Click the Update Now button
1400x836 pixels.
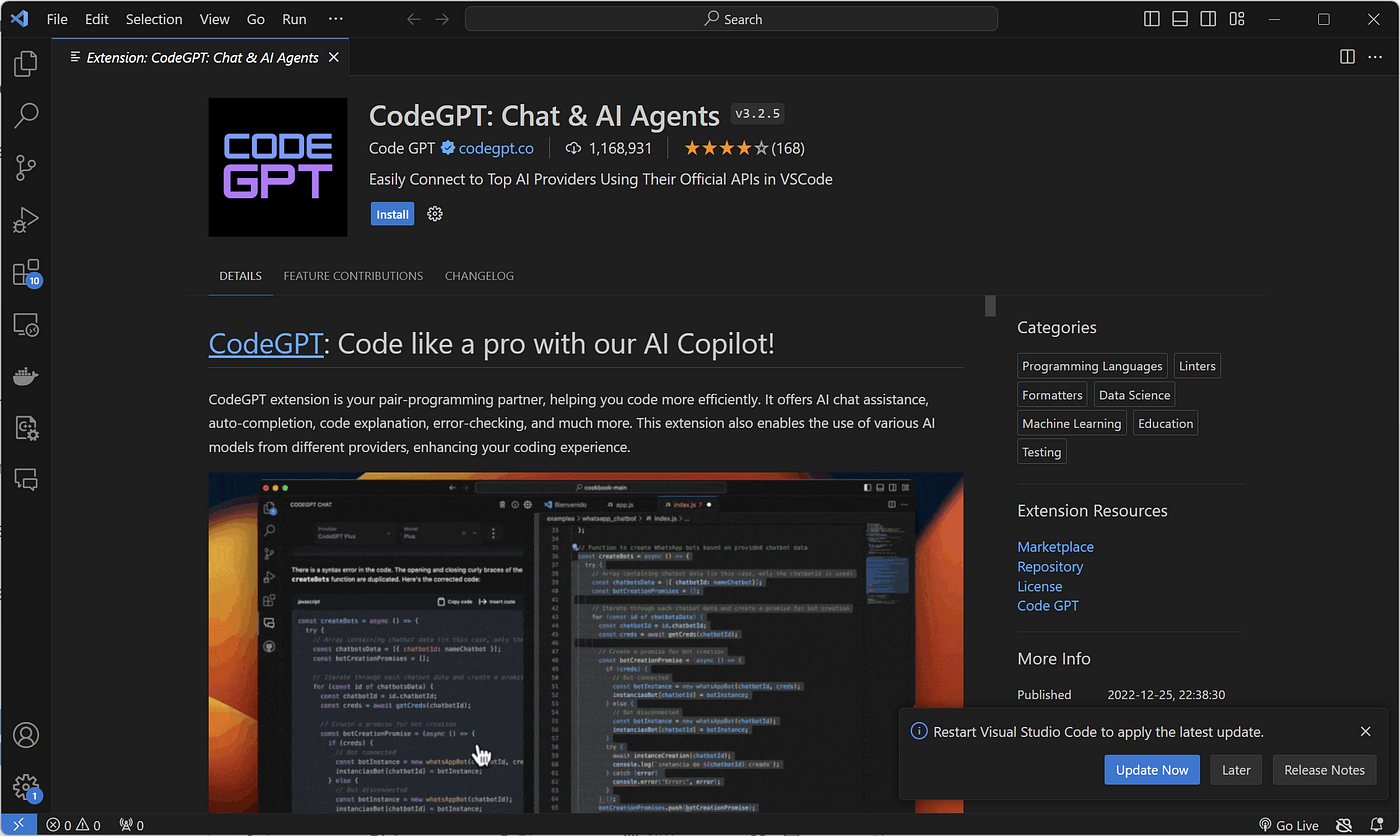coord(1152,770)
